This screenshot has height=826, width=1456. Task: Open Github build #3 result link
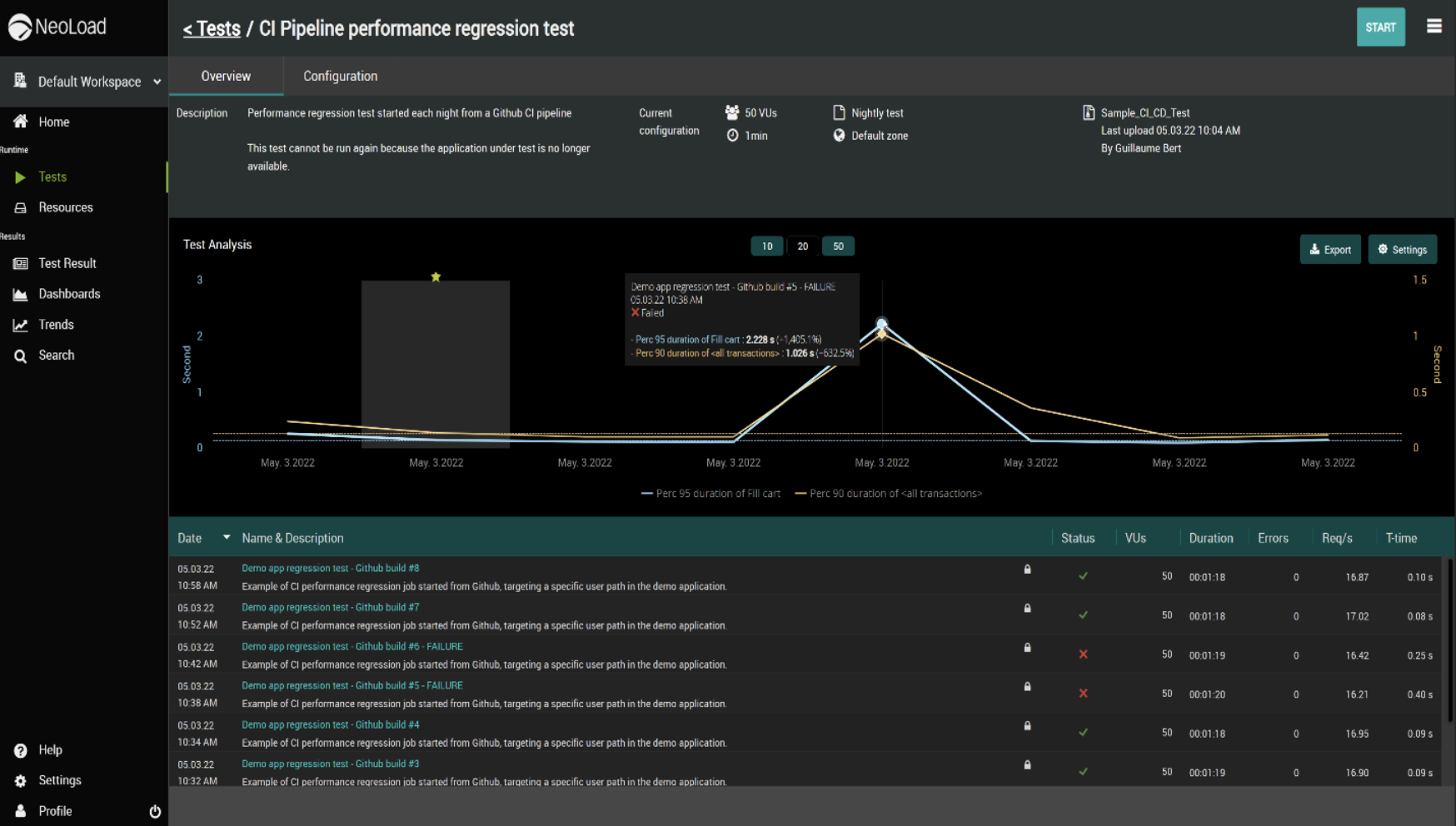point(331,764)
